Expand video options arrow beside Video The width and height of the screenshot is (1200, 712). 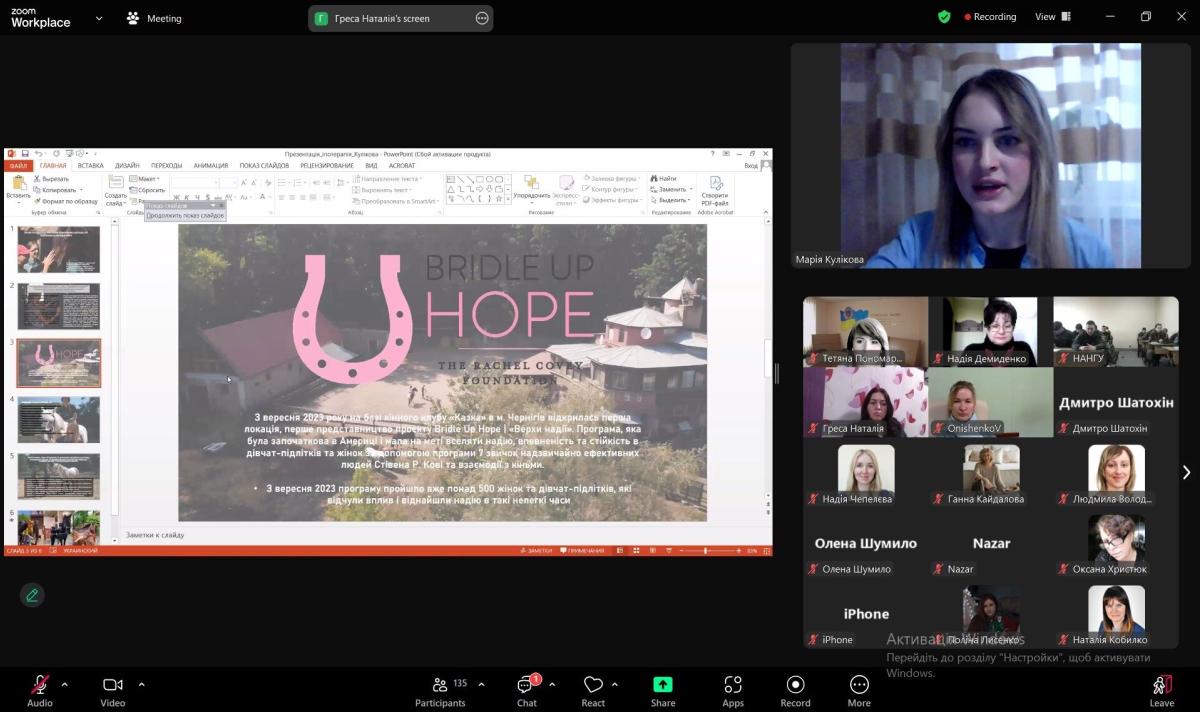click(141, 685)
